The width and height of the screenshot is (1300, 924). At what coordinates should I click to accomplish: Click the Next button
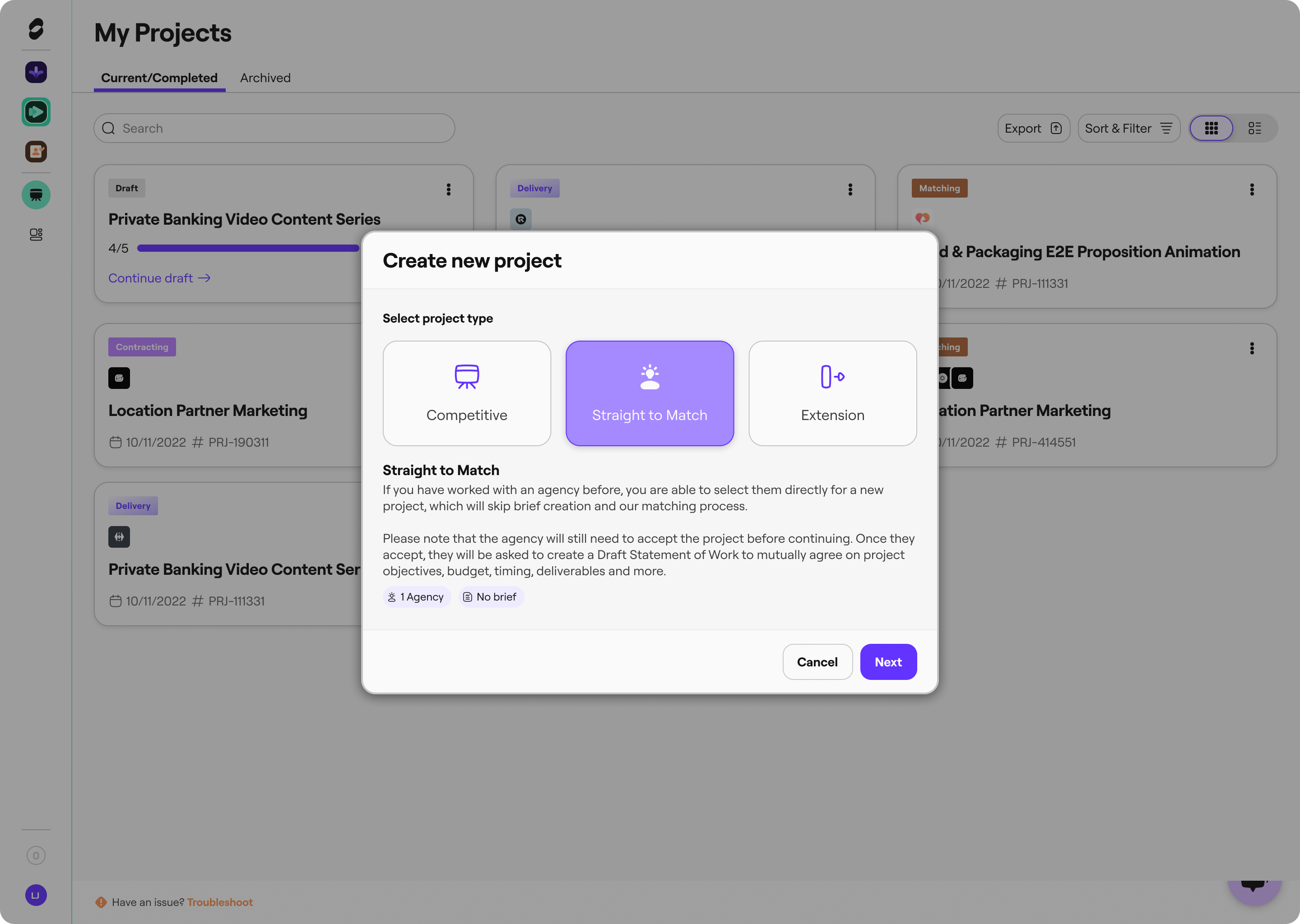pyautogui.click(x=888, y=662)
